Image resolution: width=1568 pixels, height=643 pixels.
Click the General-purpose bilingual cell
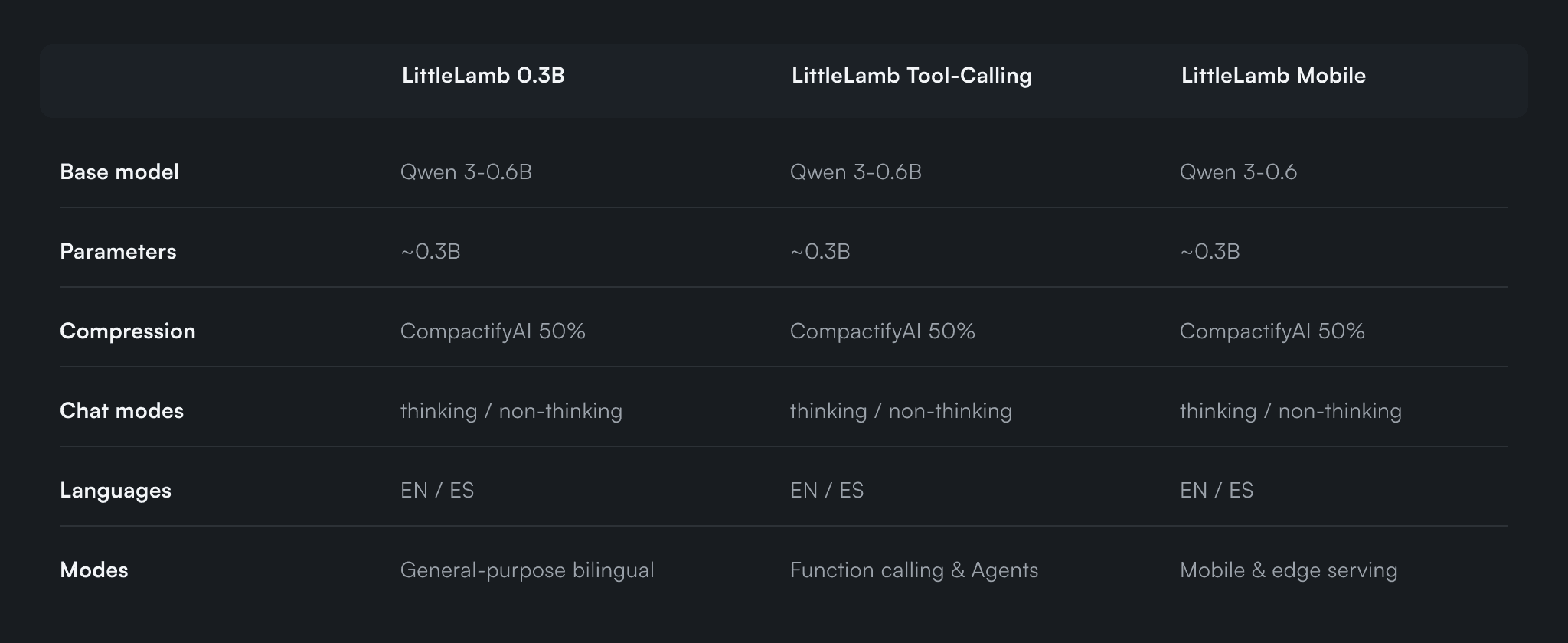tap(527, 570)
